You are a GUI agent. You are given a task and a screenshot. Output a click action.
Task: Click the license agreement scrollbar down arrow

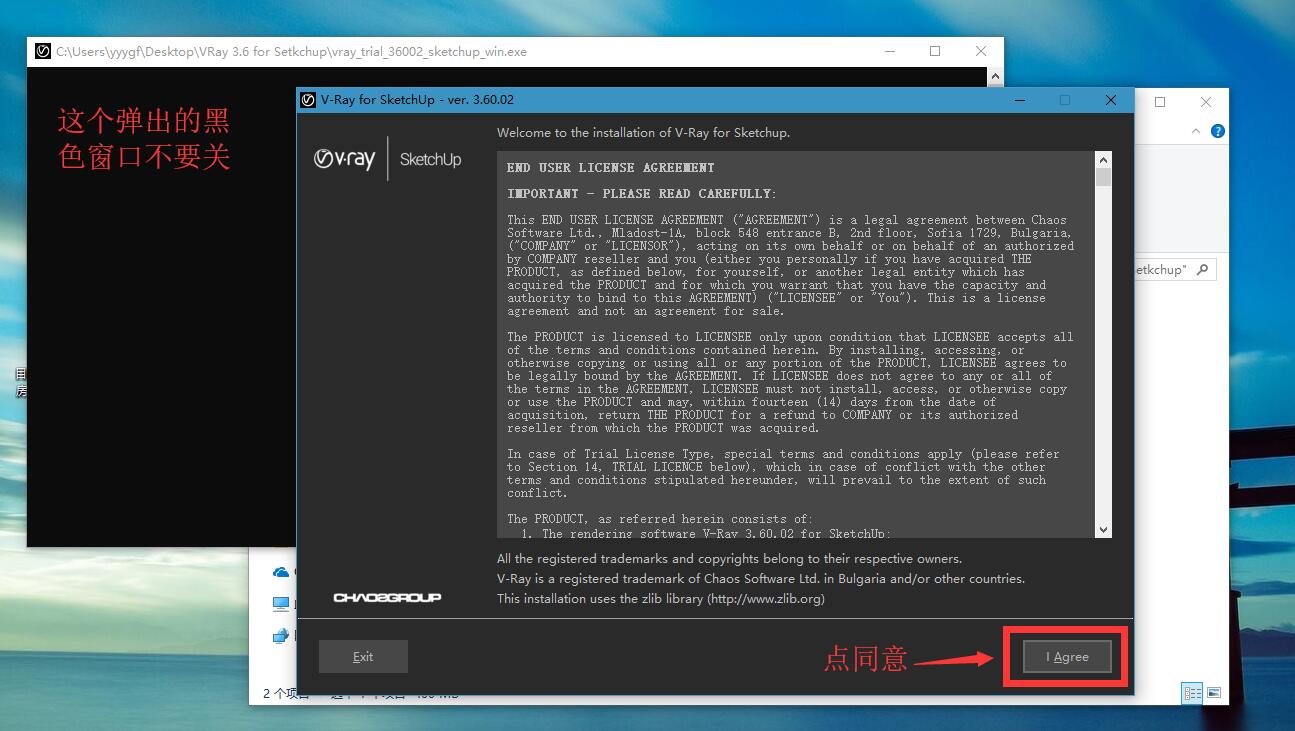[1103, 530]
